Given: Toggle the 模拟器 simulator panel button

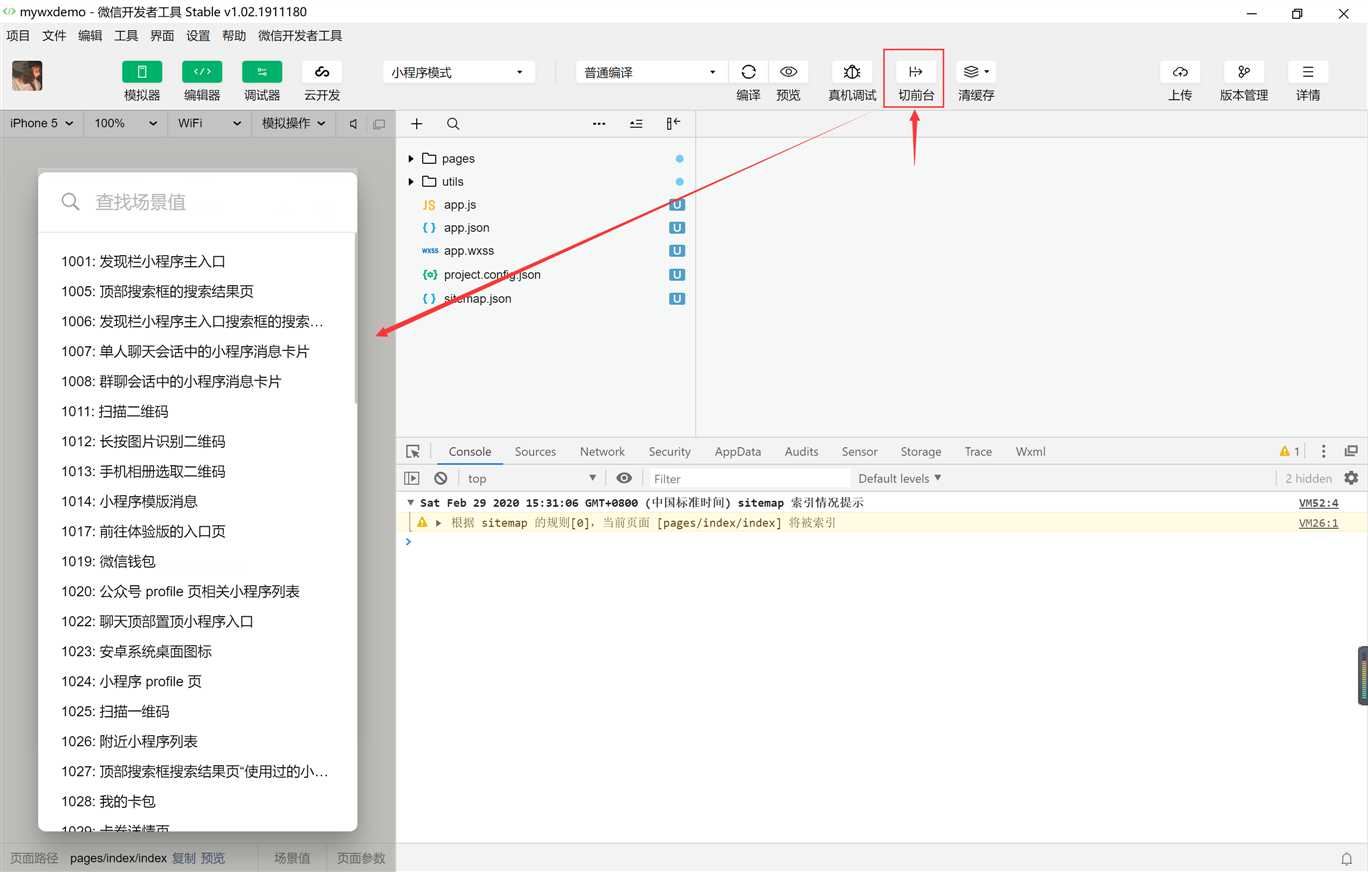Looking at the screenshot, I should click(142, 72).
